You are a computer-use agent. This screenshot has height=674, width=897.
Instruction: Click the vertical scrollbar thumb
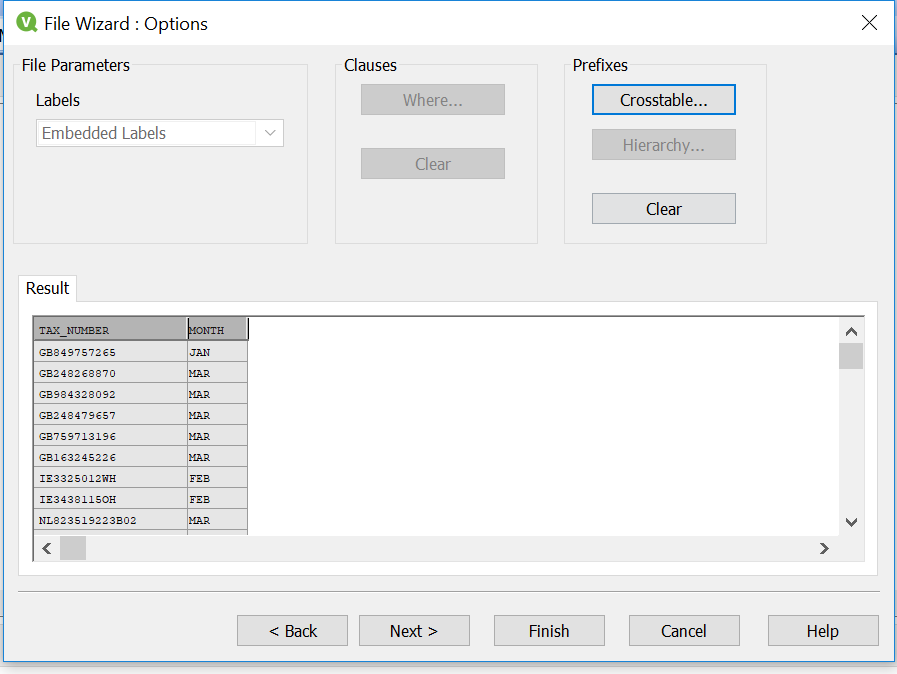(851, 356)
